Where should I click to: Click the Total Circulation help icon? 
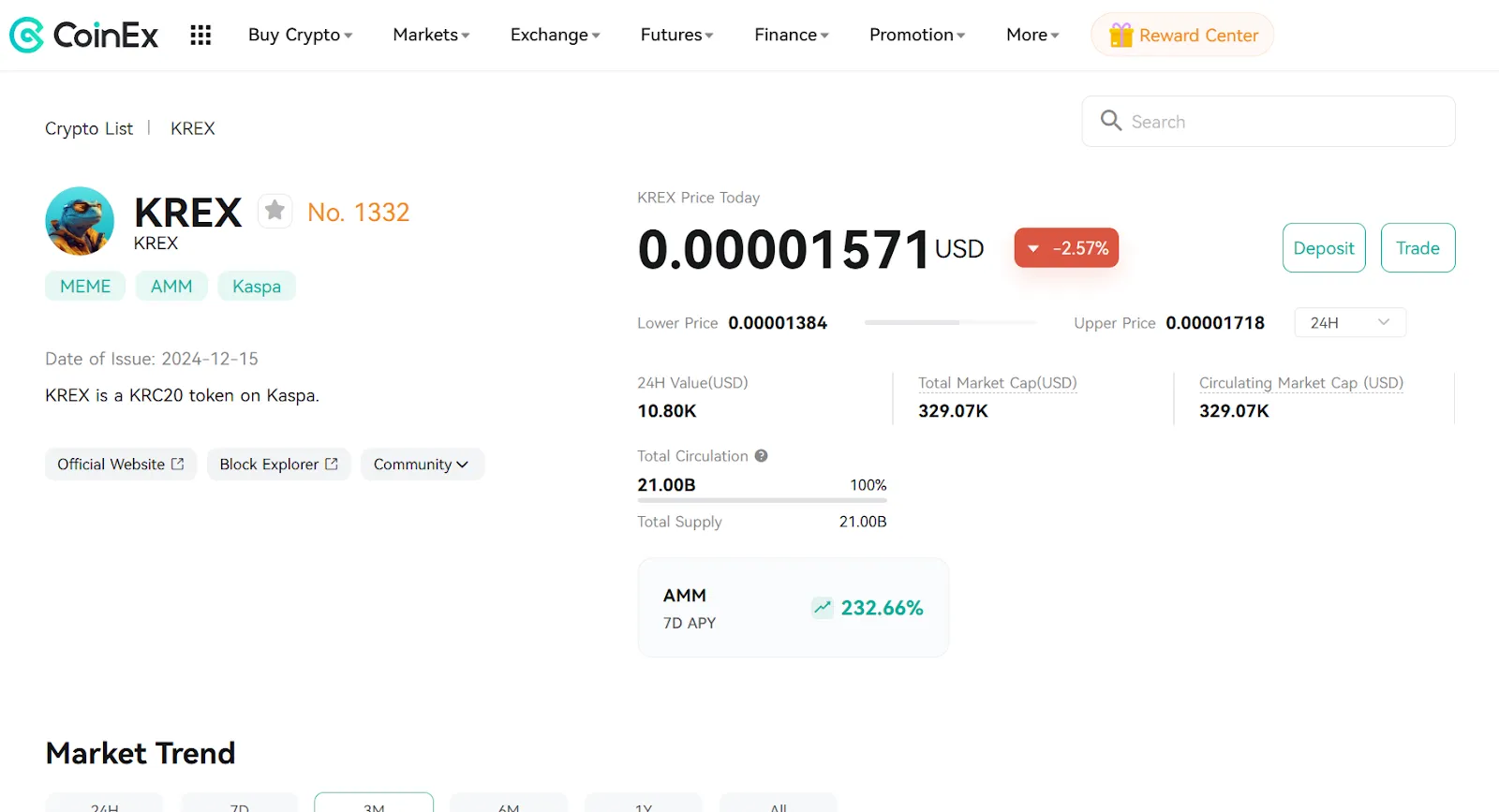tap(761, 456)
